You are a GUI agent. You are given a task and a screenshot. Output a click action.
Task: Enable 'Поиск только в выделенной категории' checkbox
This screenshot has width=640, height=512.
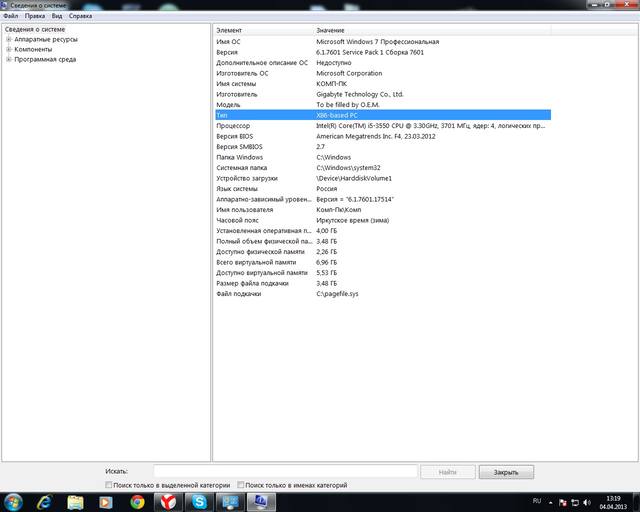(109, 485)
